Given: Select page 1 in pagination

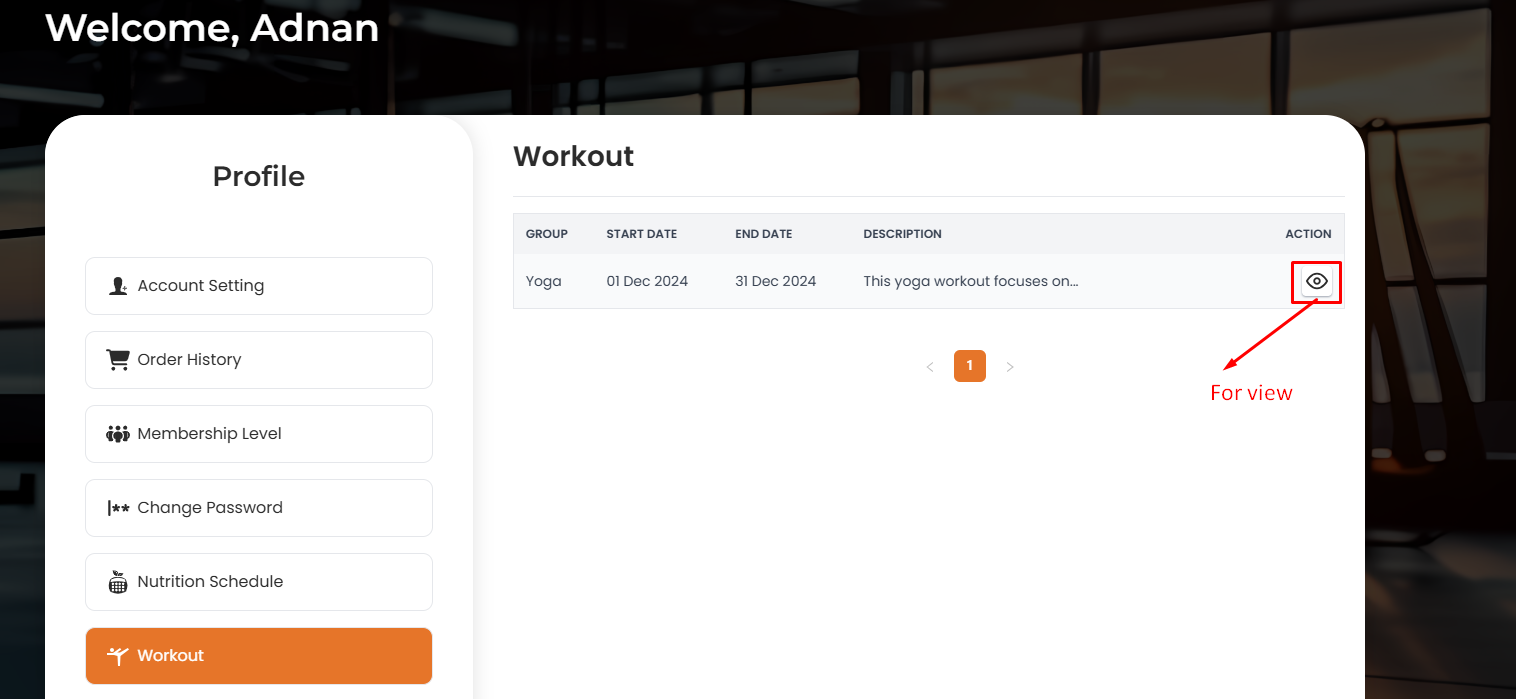Looking at the screenshot, I should point(970,366).
